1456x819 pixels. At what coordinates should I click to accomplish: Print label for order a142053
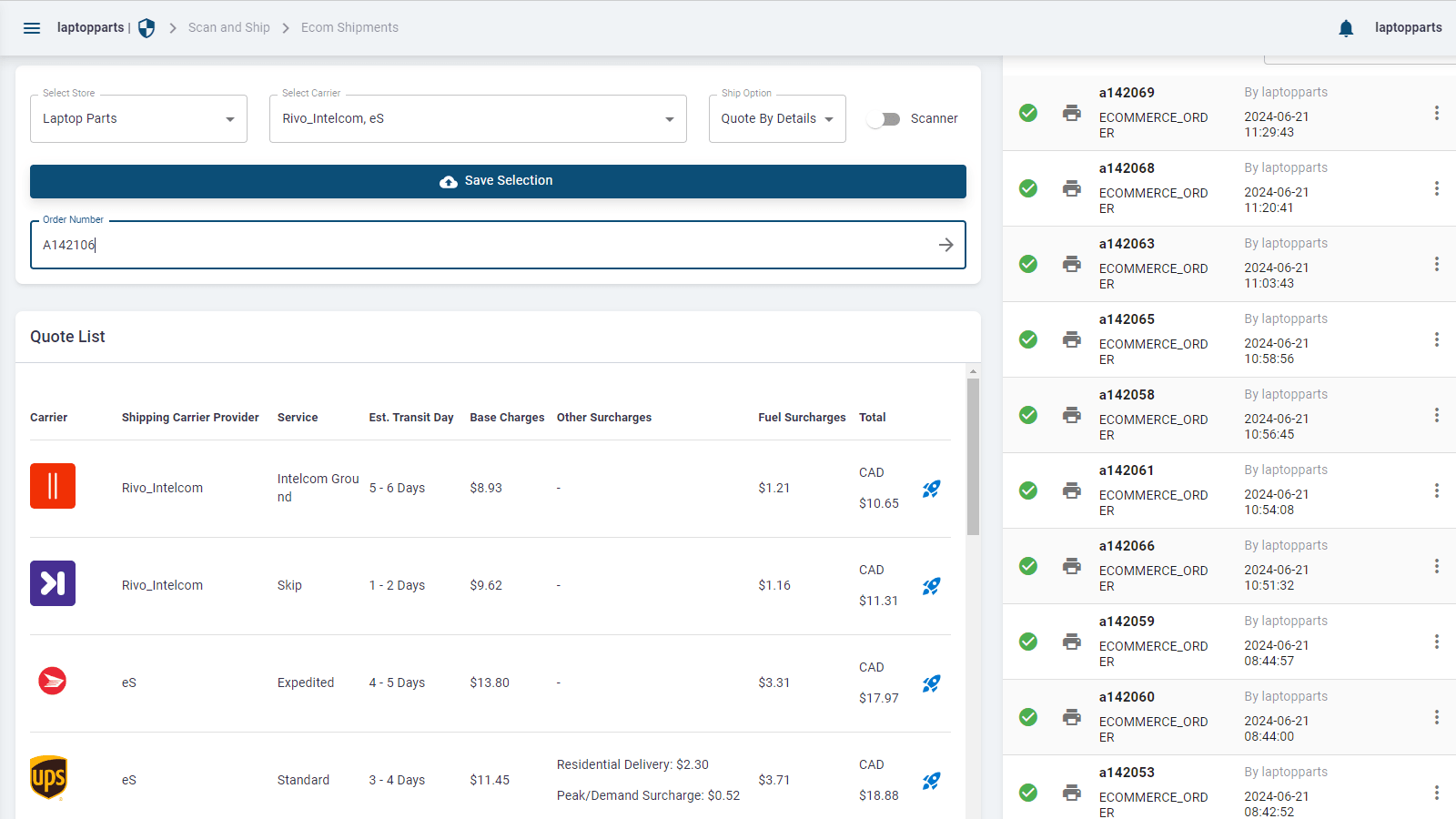[x=1072, y=793]
